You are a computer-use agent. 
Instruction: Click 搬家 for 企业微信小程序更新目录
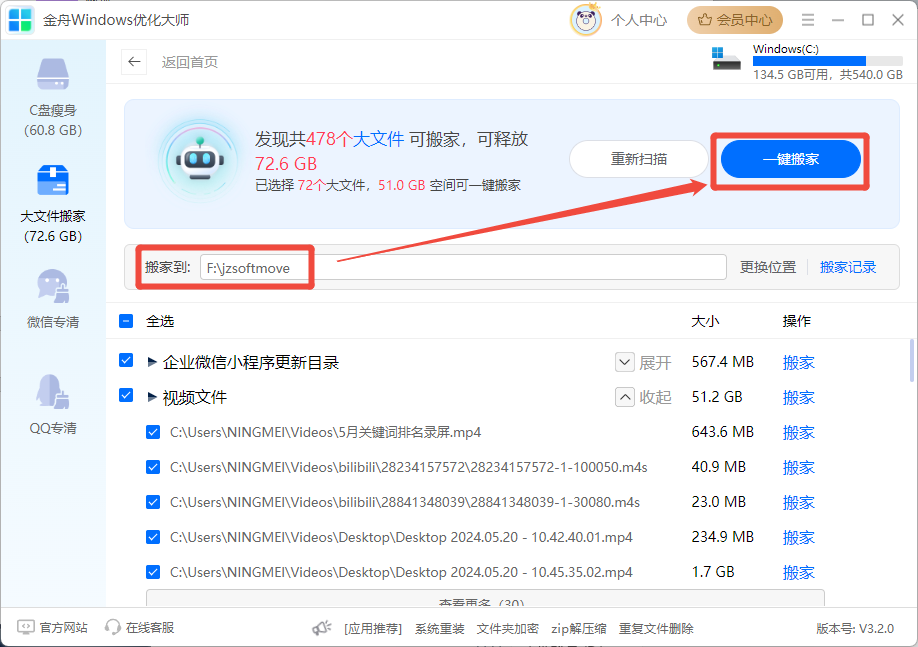(x=799, y=362)
